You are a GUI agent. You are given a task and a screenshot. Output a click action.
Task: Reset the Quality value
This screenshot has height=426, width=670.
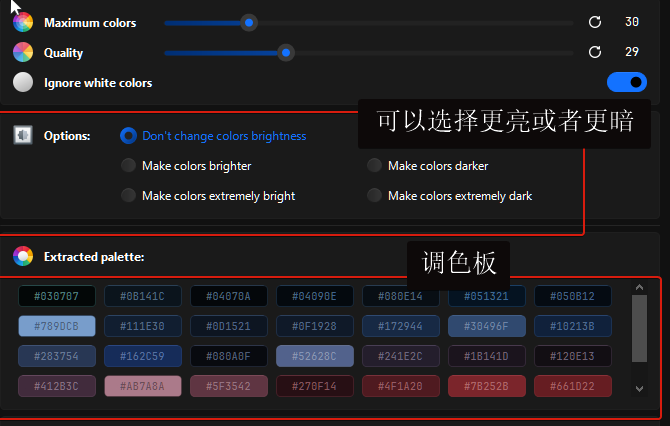[595, 52]
